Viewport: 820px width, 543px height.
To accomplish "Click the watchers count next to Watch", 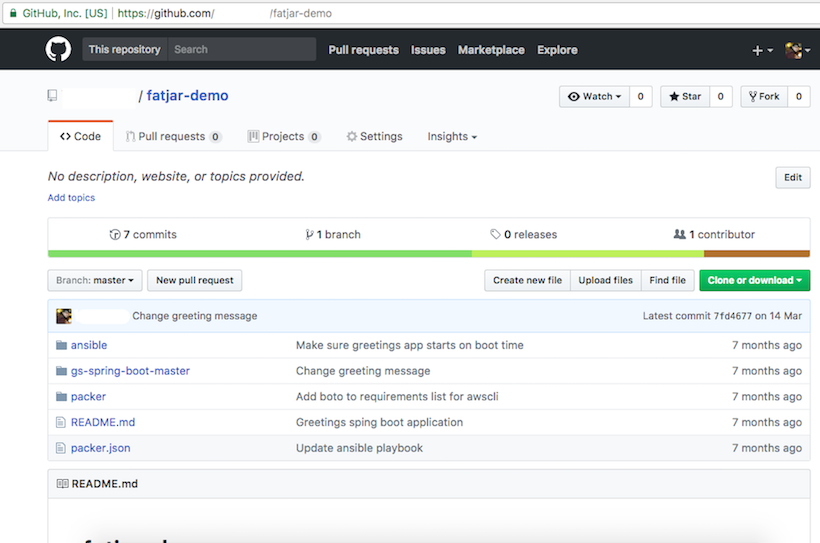I will pos(641,96).
